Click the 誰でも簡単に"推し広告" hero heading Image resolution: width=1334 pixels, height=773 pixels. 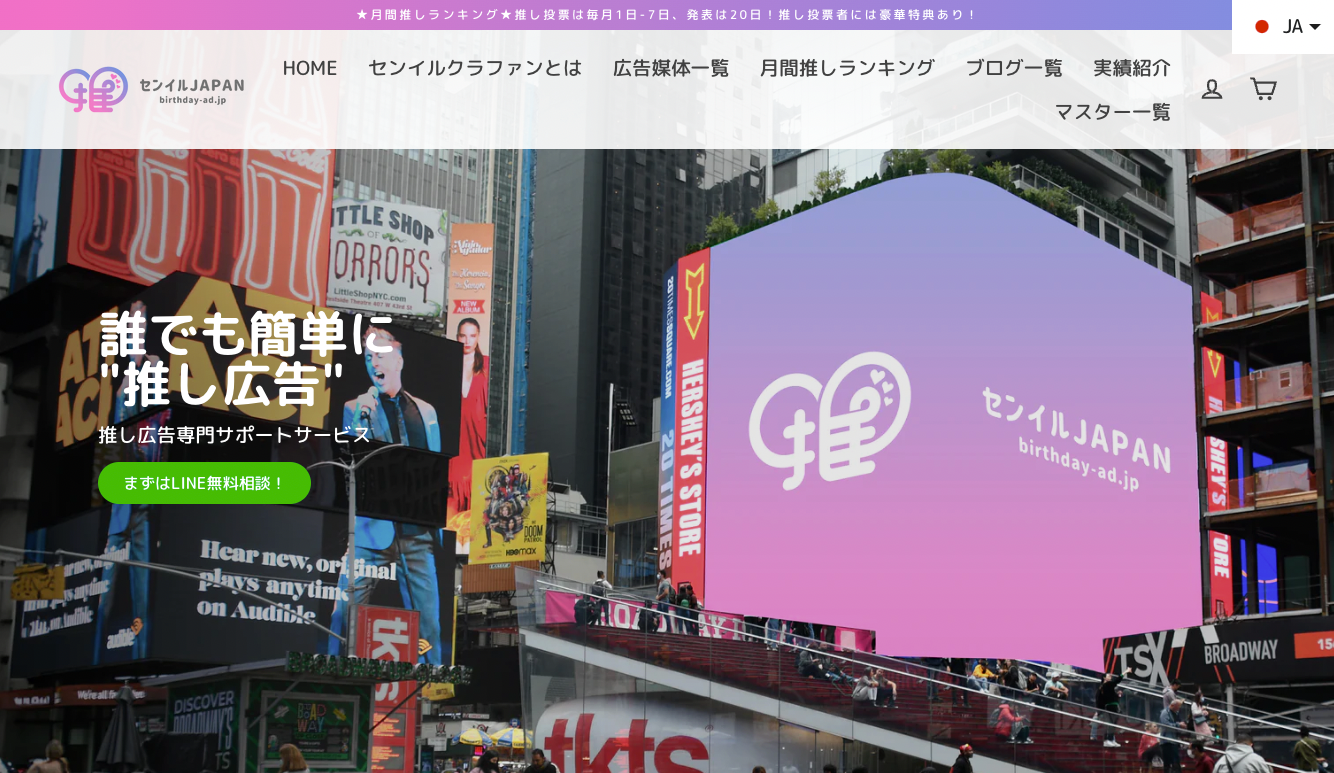pyautogui.click(x=246, y=359)
